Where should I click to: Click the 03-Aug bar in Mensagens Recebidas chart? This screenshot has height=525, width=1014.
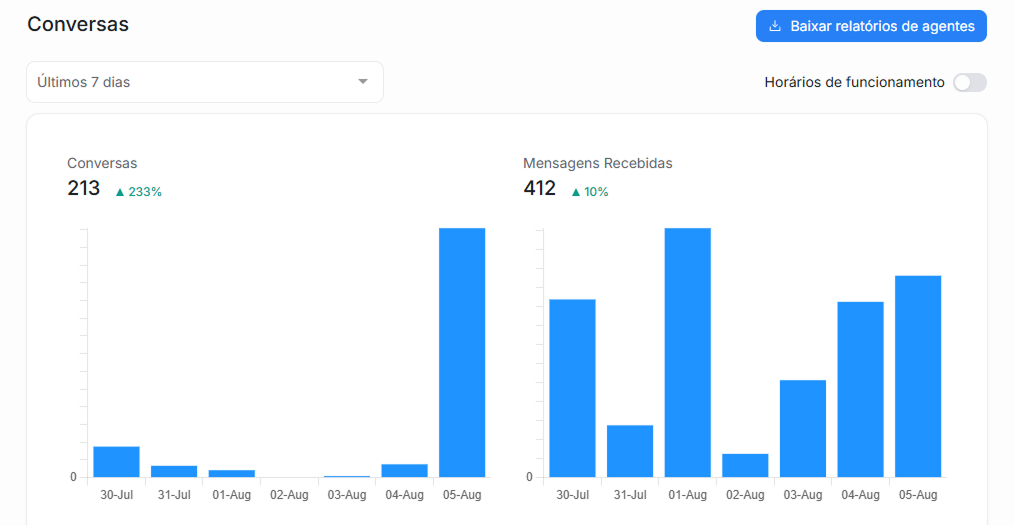(803, 429)
